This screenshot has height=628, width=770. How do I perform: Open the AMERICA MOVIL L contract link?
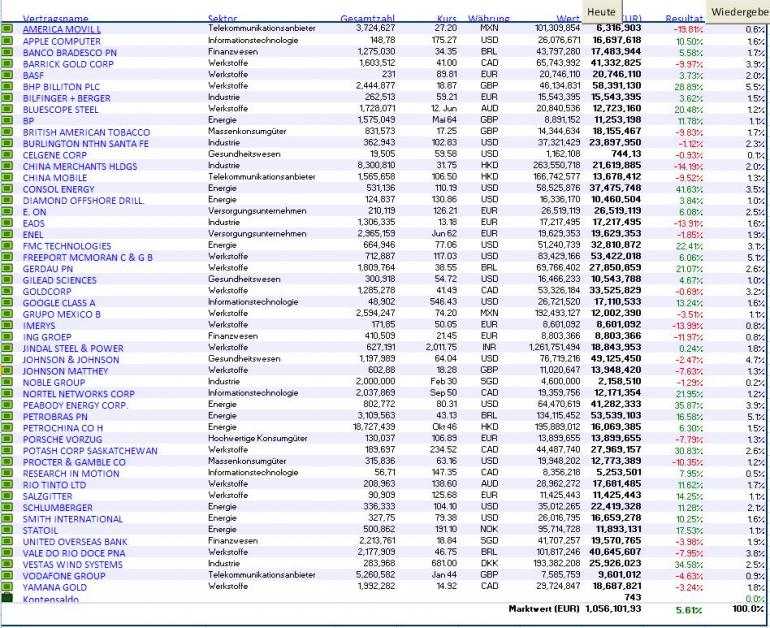pos(62,29)
